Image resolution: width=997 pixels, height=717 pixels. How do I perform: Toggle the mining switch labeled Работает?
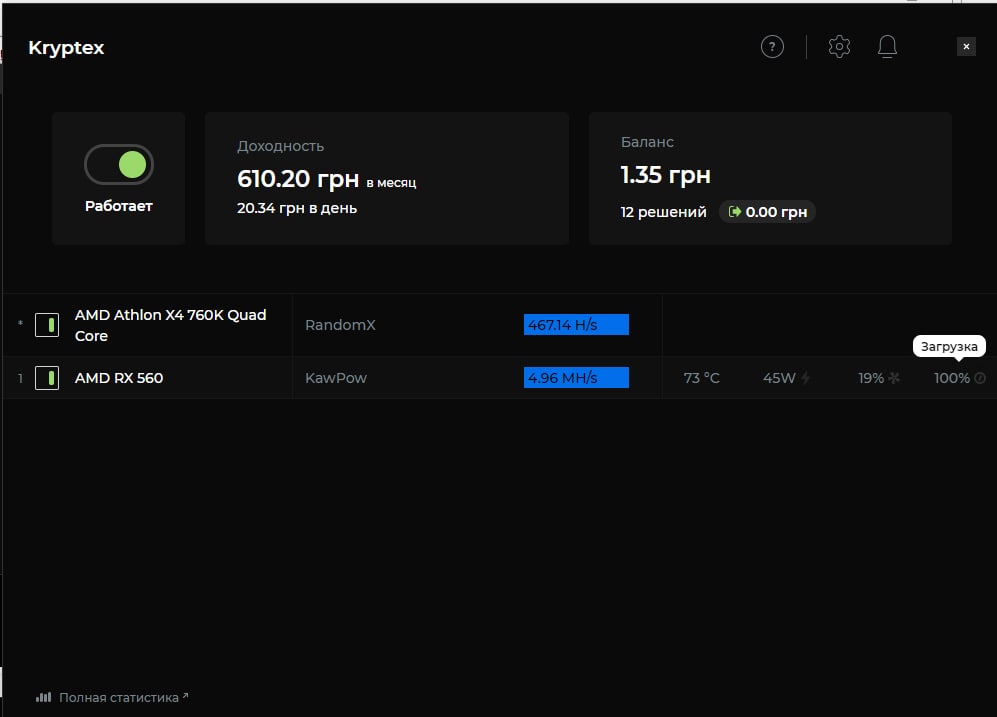[119, 165]
